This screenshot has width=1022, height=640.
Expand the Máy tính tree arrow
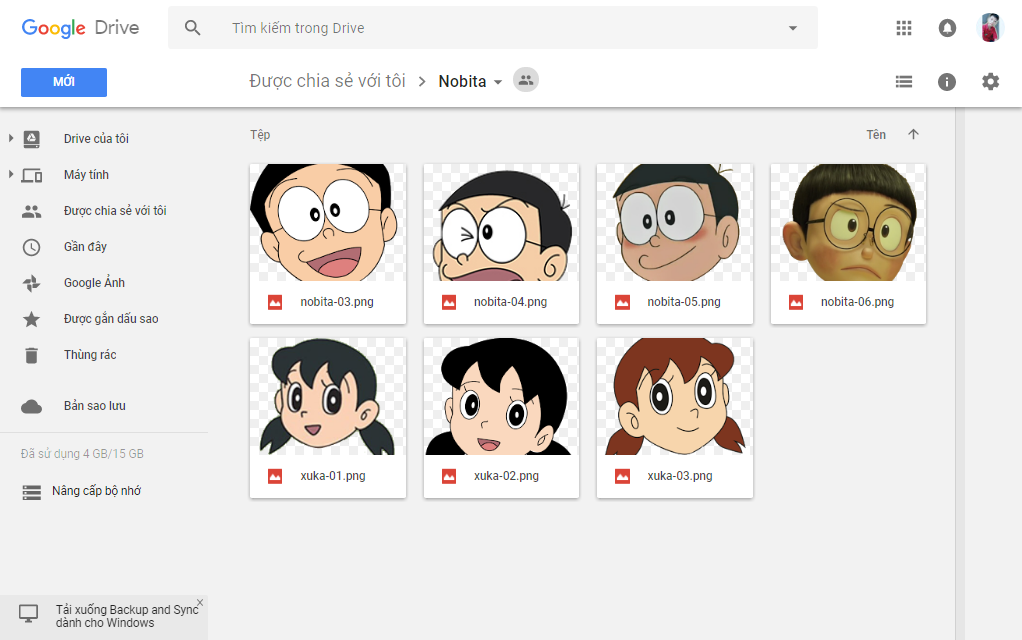coord(10,174)
